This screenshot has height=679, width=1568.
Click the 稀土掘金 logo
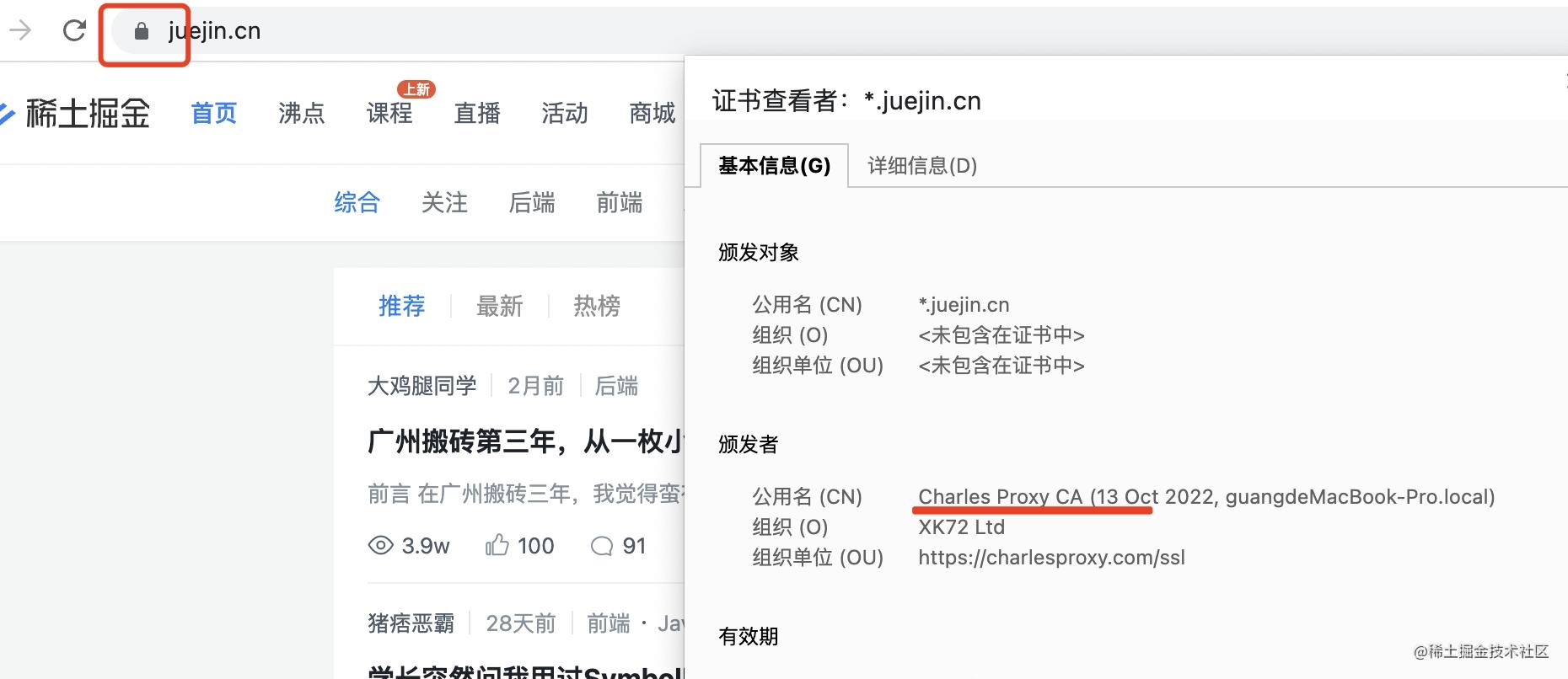[76, 113]
